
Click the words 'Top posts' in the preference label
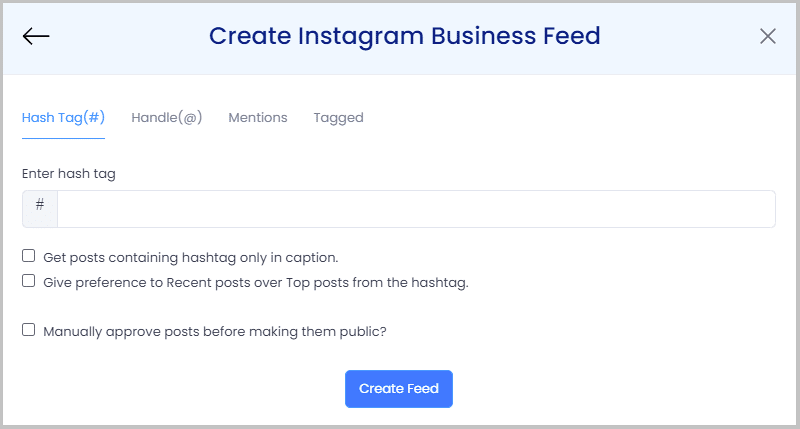click(x=315, y=283)
